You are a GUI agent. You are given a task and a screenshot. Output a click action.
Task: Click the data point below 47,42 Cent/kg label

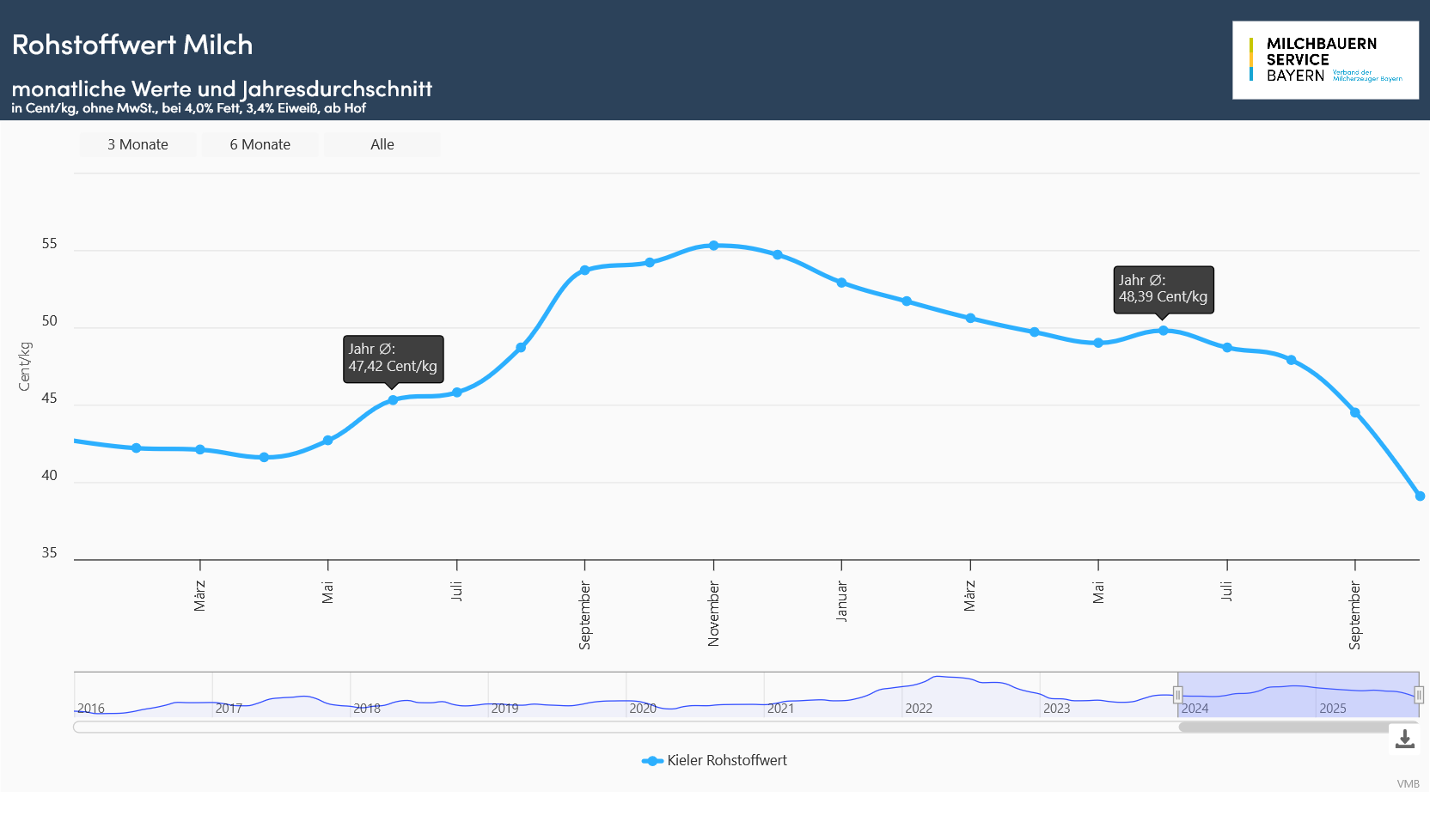[x=393, y=400]
